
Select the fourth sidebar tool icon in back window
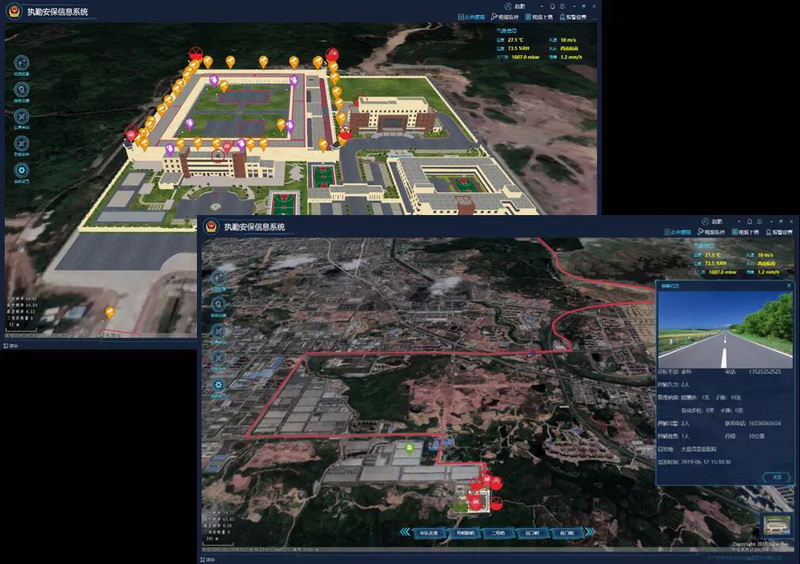click(x=21, y=143)
